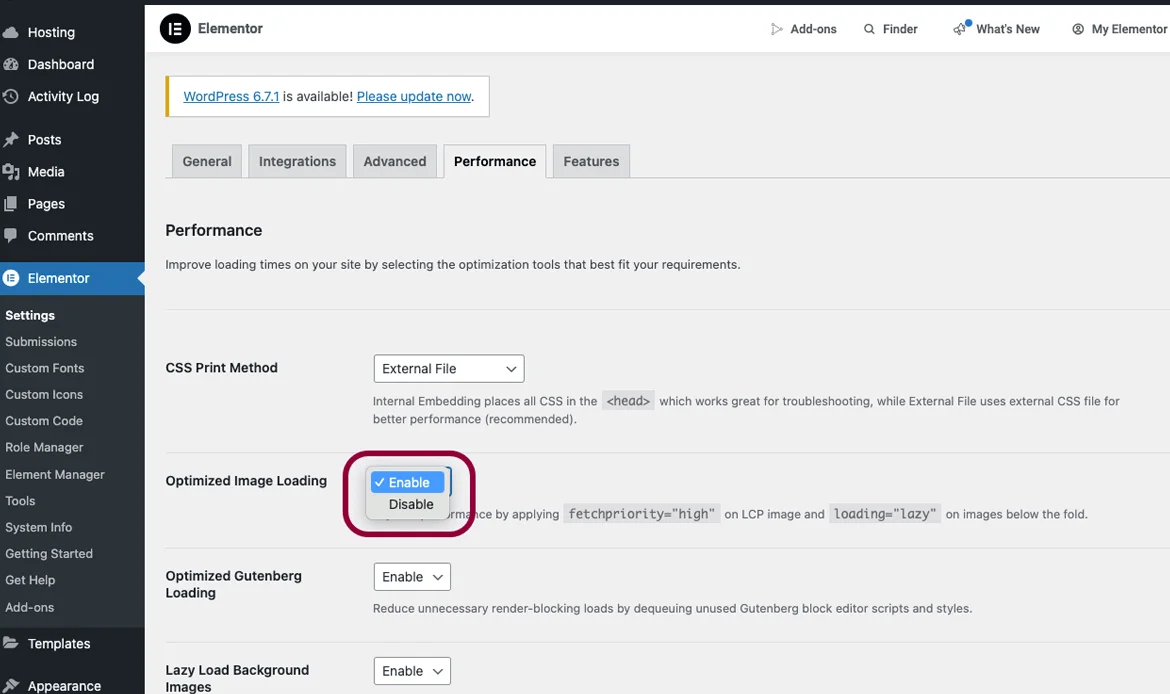1170x694 pixels.
Task: Open Optimized Gutenberg Loading dropdown
Action: (x=412, y=577)
